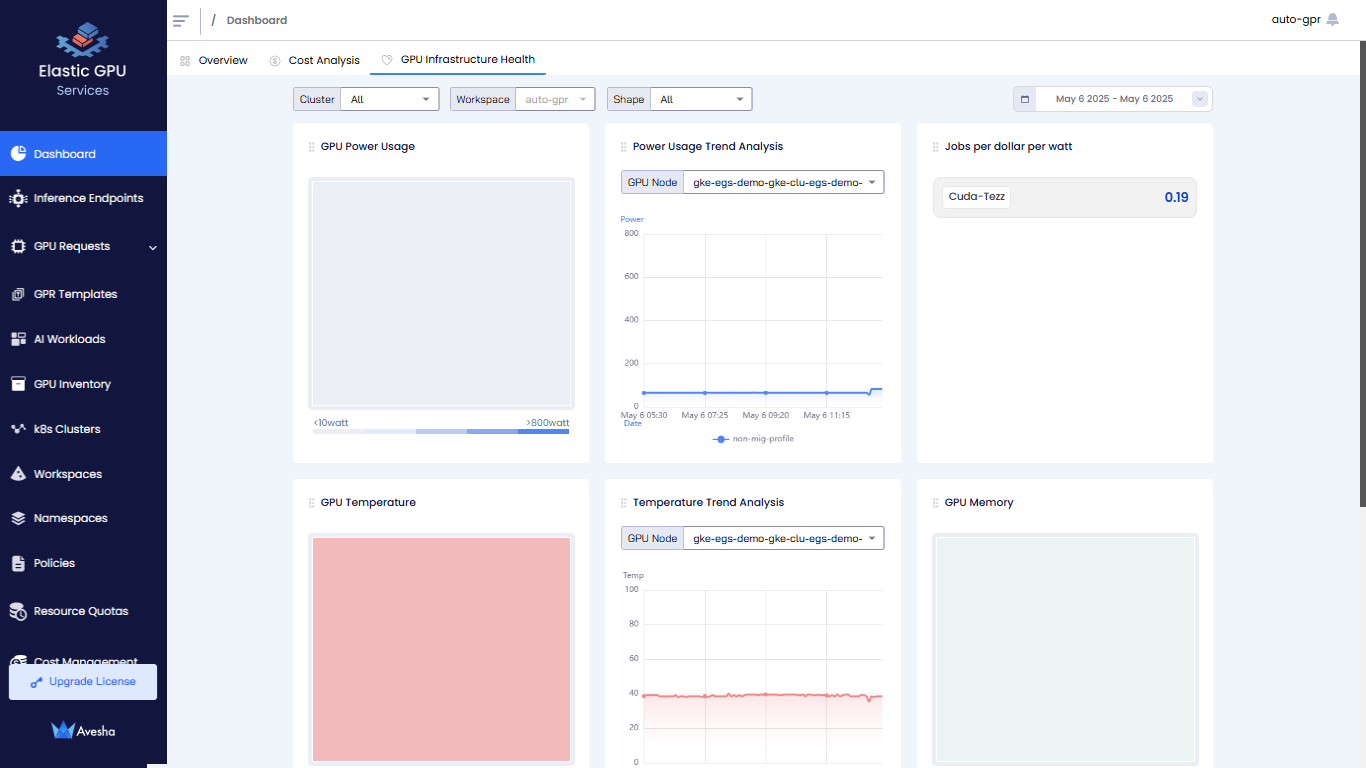
Task: Open the Policies page from sidebar
Action: 54,563
